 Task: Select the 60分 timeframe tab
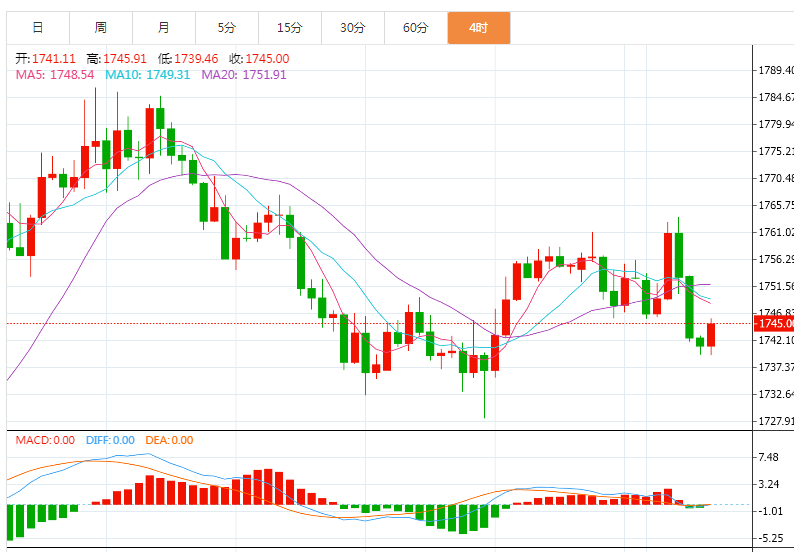click(x=416, y=28)
